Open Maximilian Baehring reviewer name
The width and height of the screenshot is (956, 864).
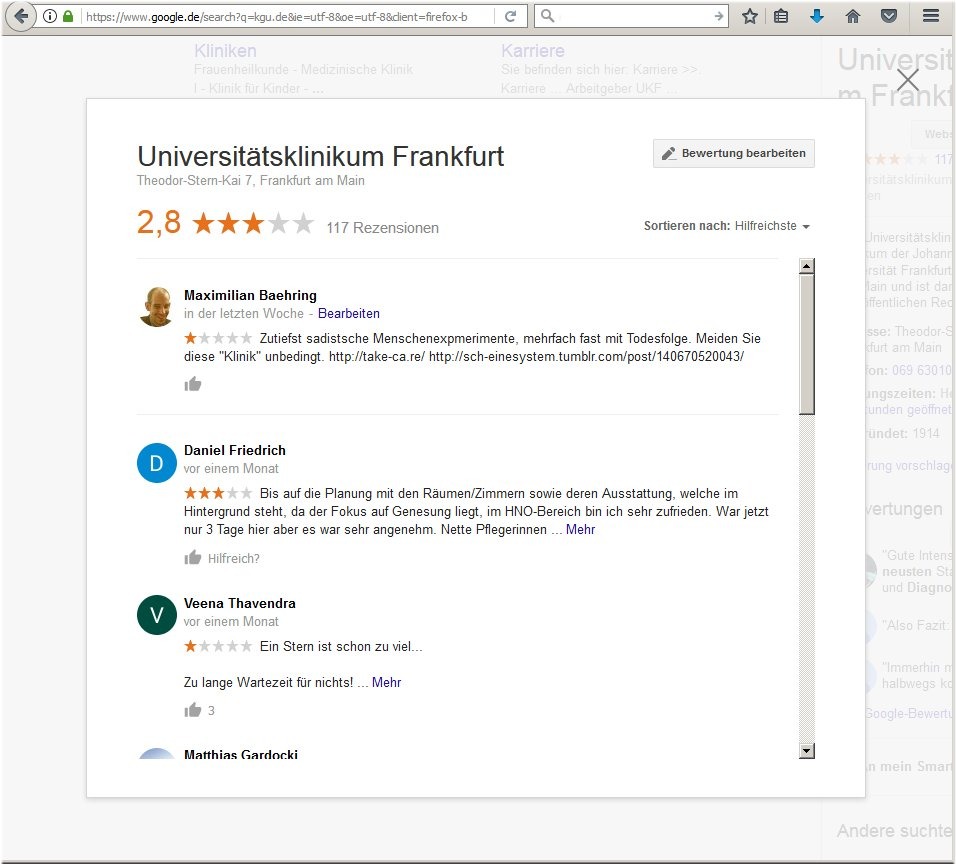click(250, 295)
